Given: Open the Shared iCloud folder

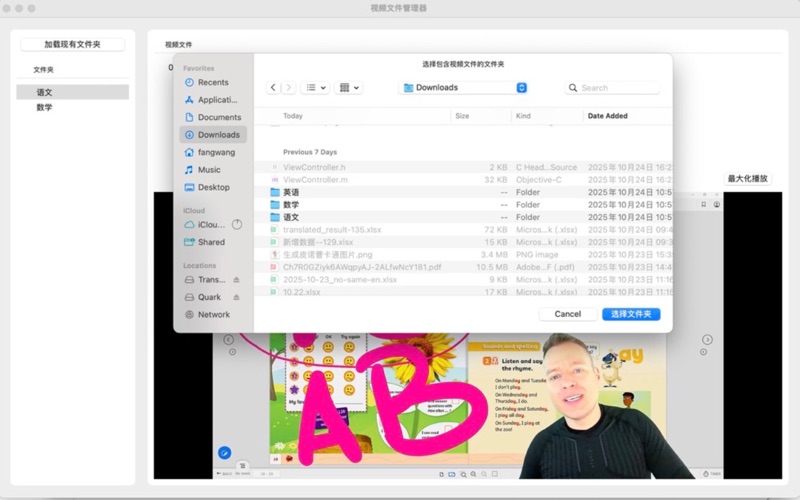Looking at the screenshot, I should 210,242.
